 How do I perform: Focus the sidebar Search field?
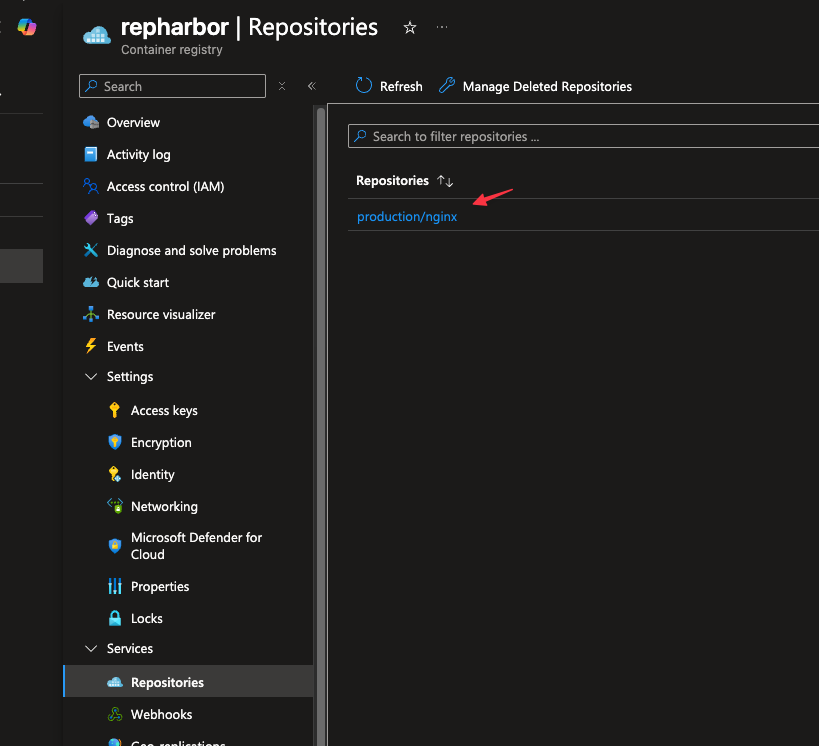point(172,86)
